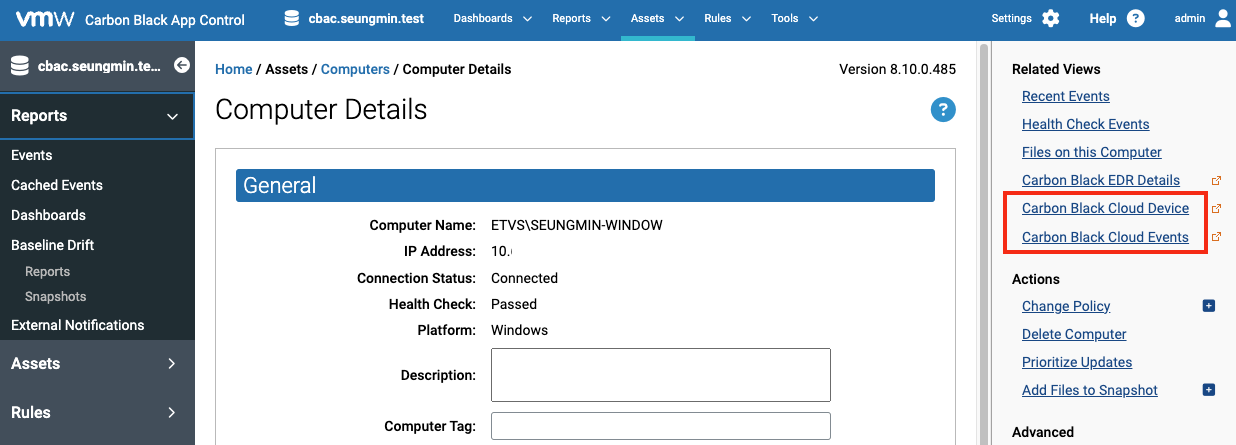Select Events in the sidebar
The width and height of the screenshot is (1236, 445).
click(x=31, y=155)
